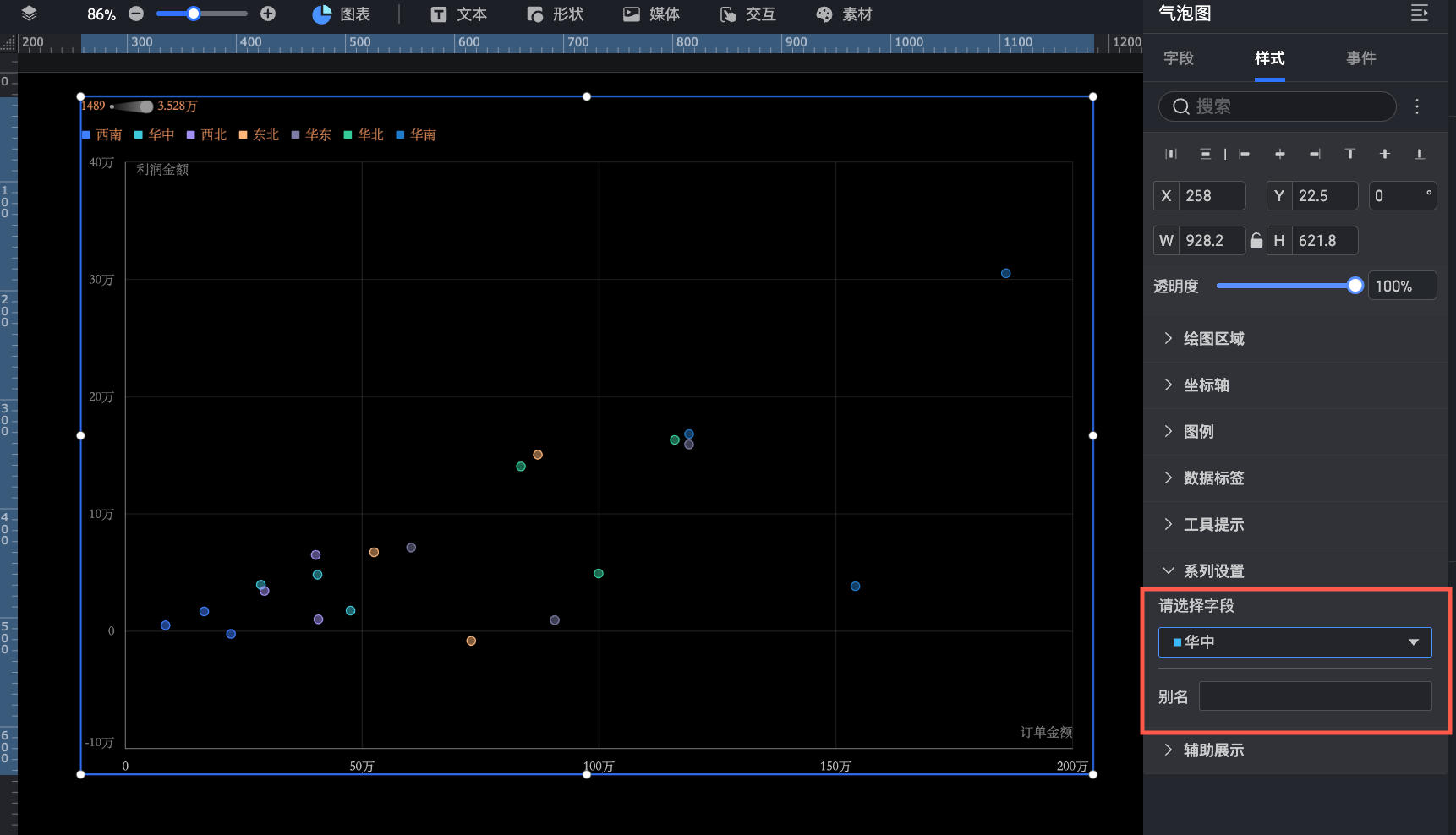The image size is (1456, 835).
Task: Click the magnifier icon in 搜索 box
Action: (x=1181, y=106)
